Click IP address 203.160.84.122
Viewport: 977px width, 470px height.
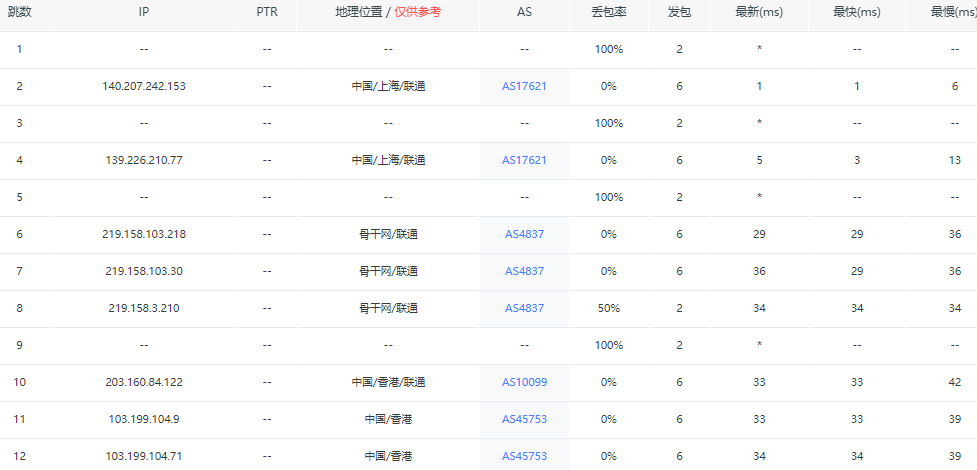(x=144, y=382)
